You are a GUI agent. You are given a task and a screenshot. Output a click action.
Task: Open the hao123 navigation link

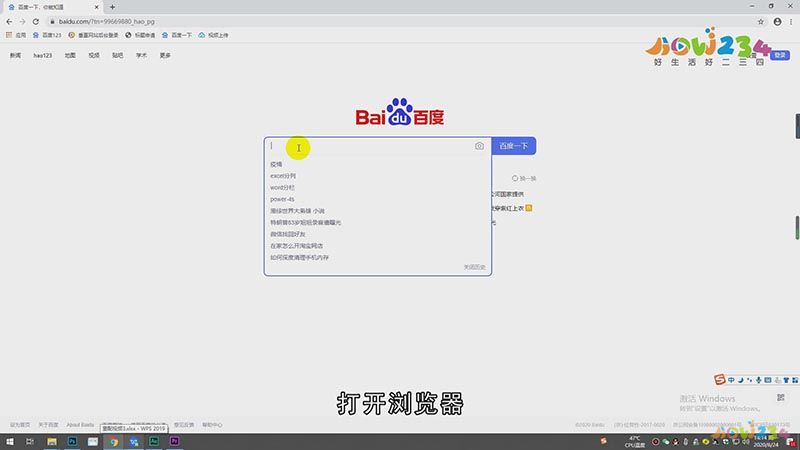click(43, 55)
